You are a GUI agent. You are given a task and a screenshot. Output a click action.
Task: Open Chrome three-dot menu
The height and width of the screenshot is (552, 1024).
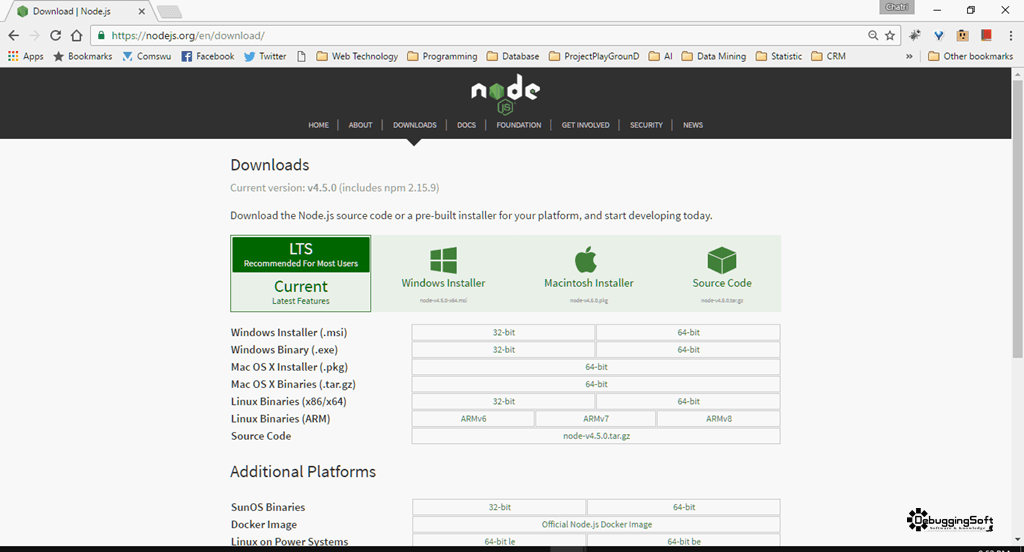(x=1010, y=35)
